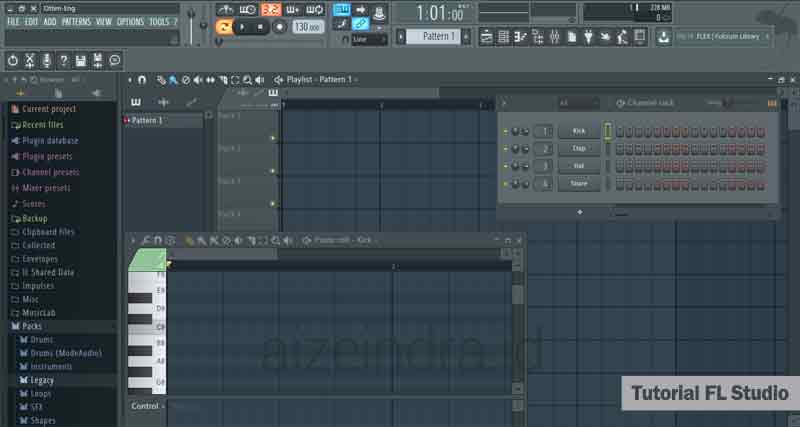
Task: Toggle mute LED of Clap channel
Action: (506, 149)
